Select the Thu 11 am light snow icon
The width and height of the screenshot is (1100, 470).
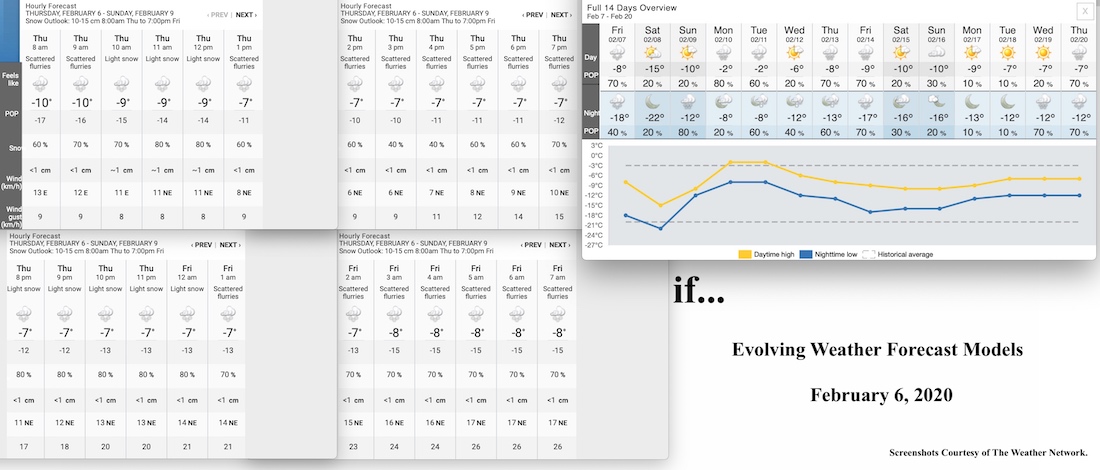(x=162, y=85)
